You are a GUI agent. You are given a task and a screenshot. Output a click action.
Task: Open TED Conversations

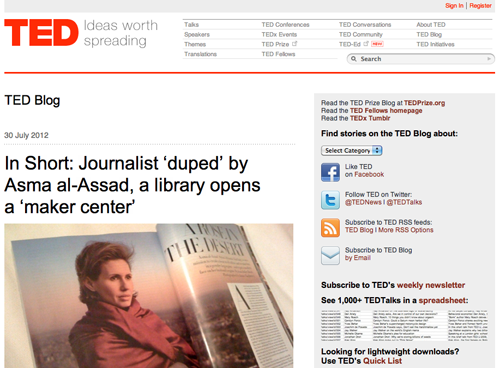(x=365, y=25)
